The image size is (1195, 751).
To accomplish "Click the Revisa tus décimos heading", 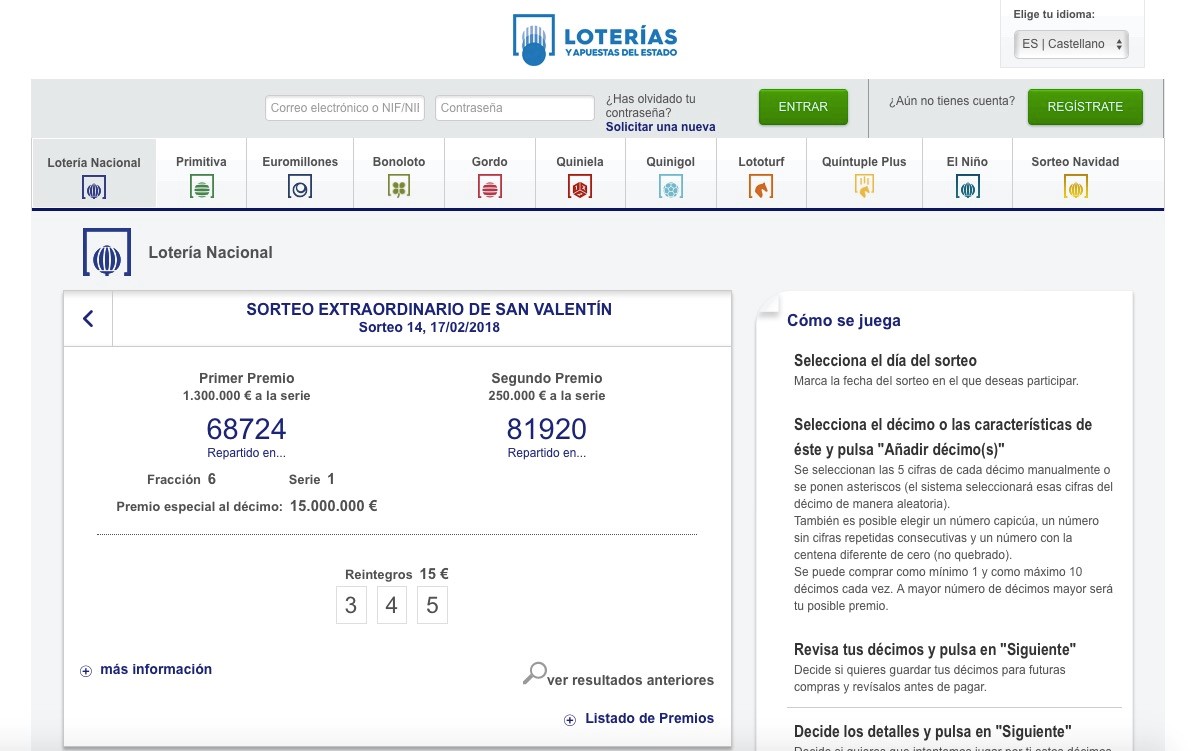I will [x=934, y=650].
